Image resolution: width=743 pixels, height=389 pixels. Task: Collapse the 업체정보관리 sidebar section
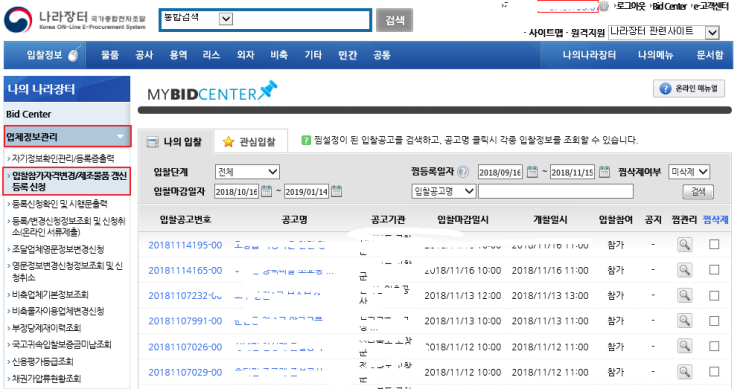click(67, 137)
